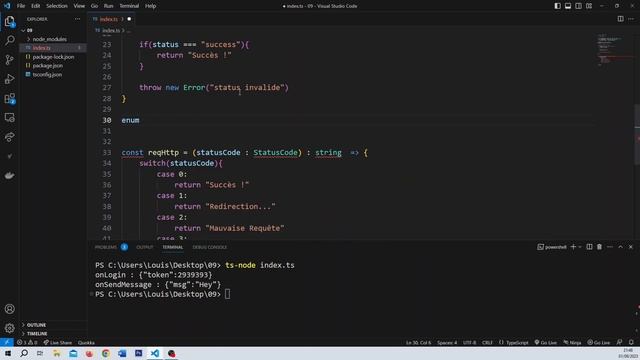Open Windows taskbar search
Viewport: 640px width, 360px height.
click(24, 353)
